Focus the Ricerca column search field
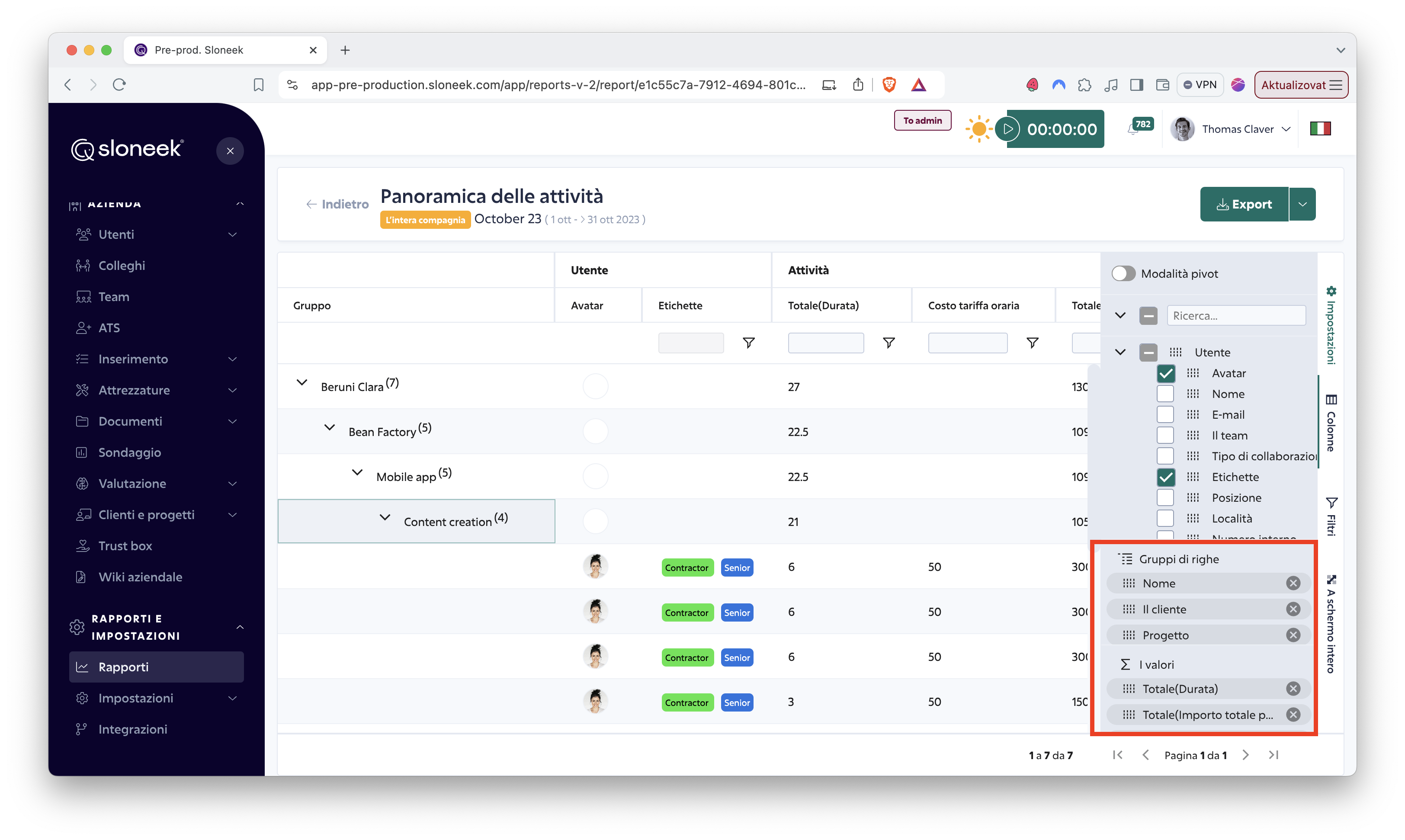 click(x=1236, y=315)
